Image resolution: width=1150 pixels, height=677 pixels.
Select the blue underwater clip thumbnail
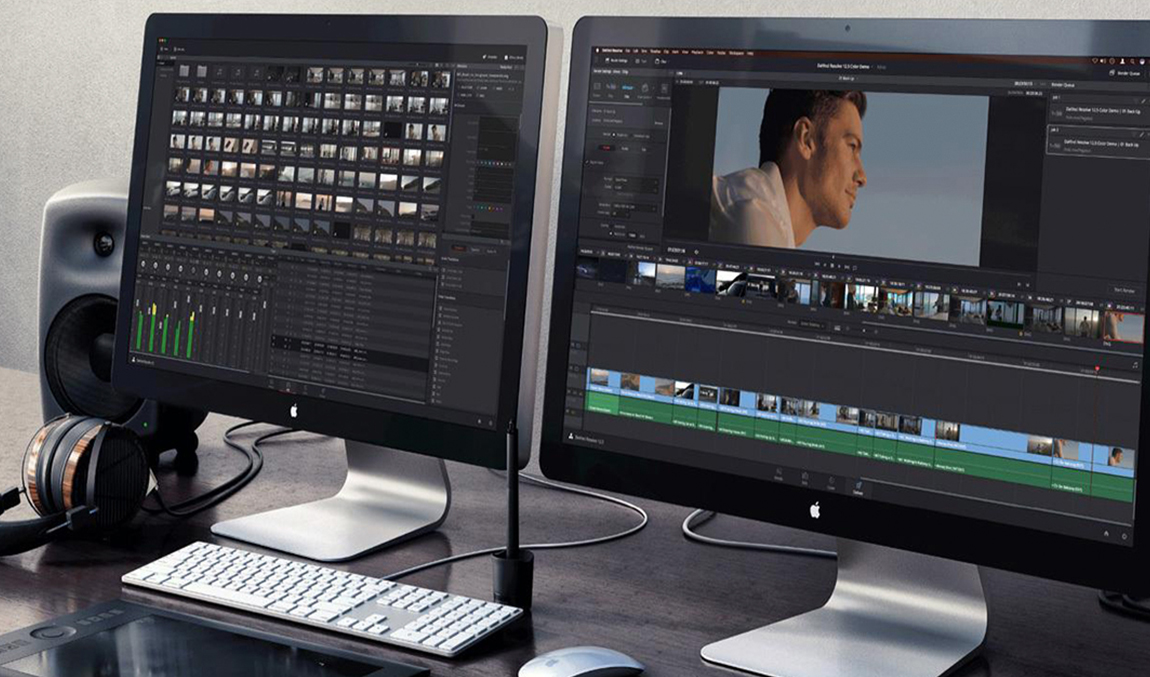[x=700, y=279]
